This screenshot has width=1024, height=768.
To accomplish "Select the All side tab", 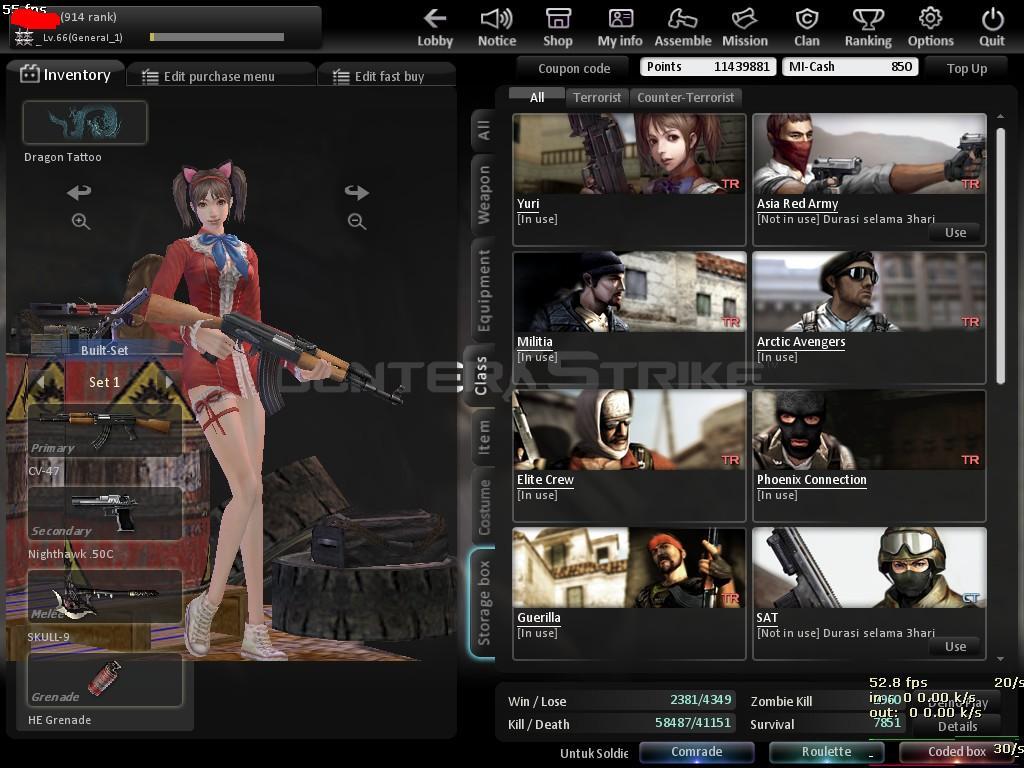I will tap(484, 130).
